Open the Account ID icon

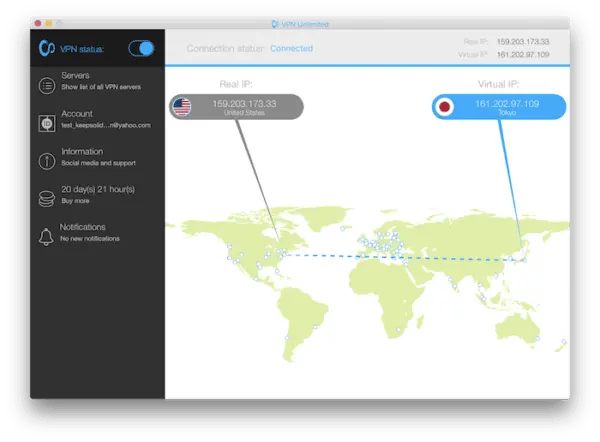point(47,123)
